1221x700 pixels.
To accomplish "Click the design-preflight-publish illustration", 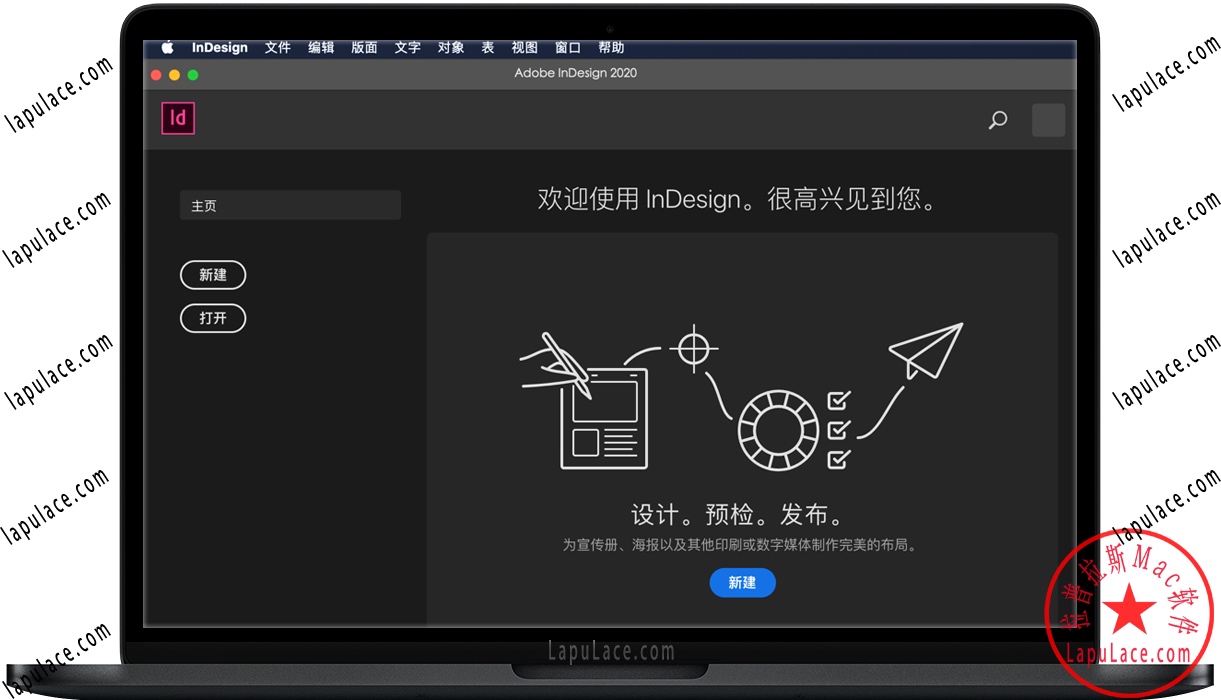I will click(x=741, y=396).
